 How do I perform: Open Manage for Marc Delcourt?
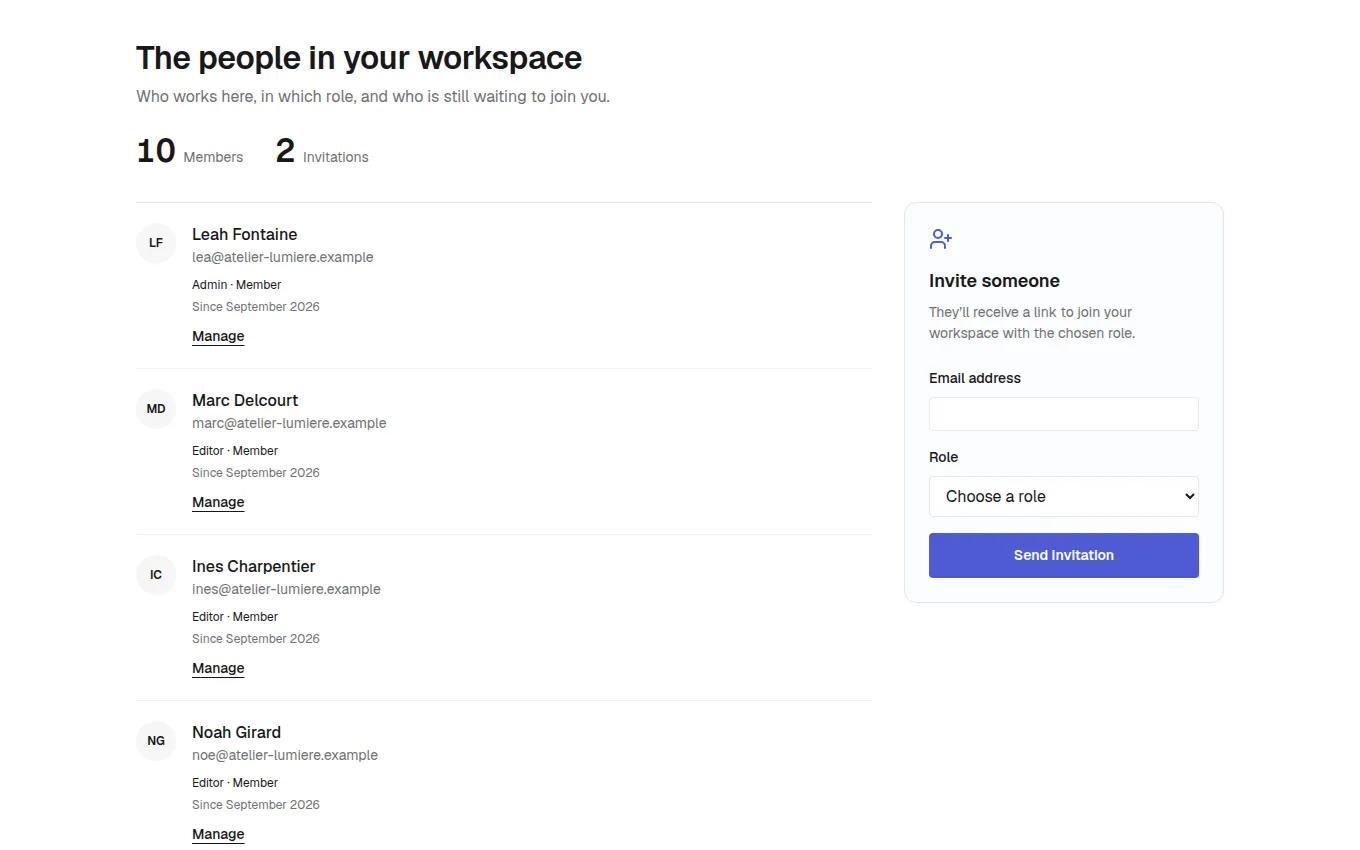pos(218,502)
